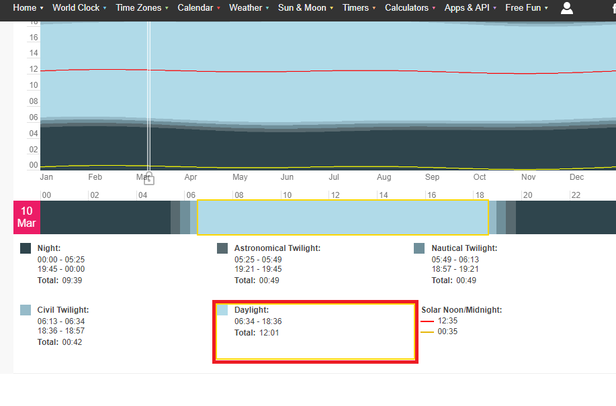Image resolution: width=616 pixels, height=406 pixels.
Task: Click the daylight bar in day timeline
Action: (x=342, y=217)
